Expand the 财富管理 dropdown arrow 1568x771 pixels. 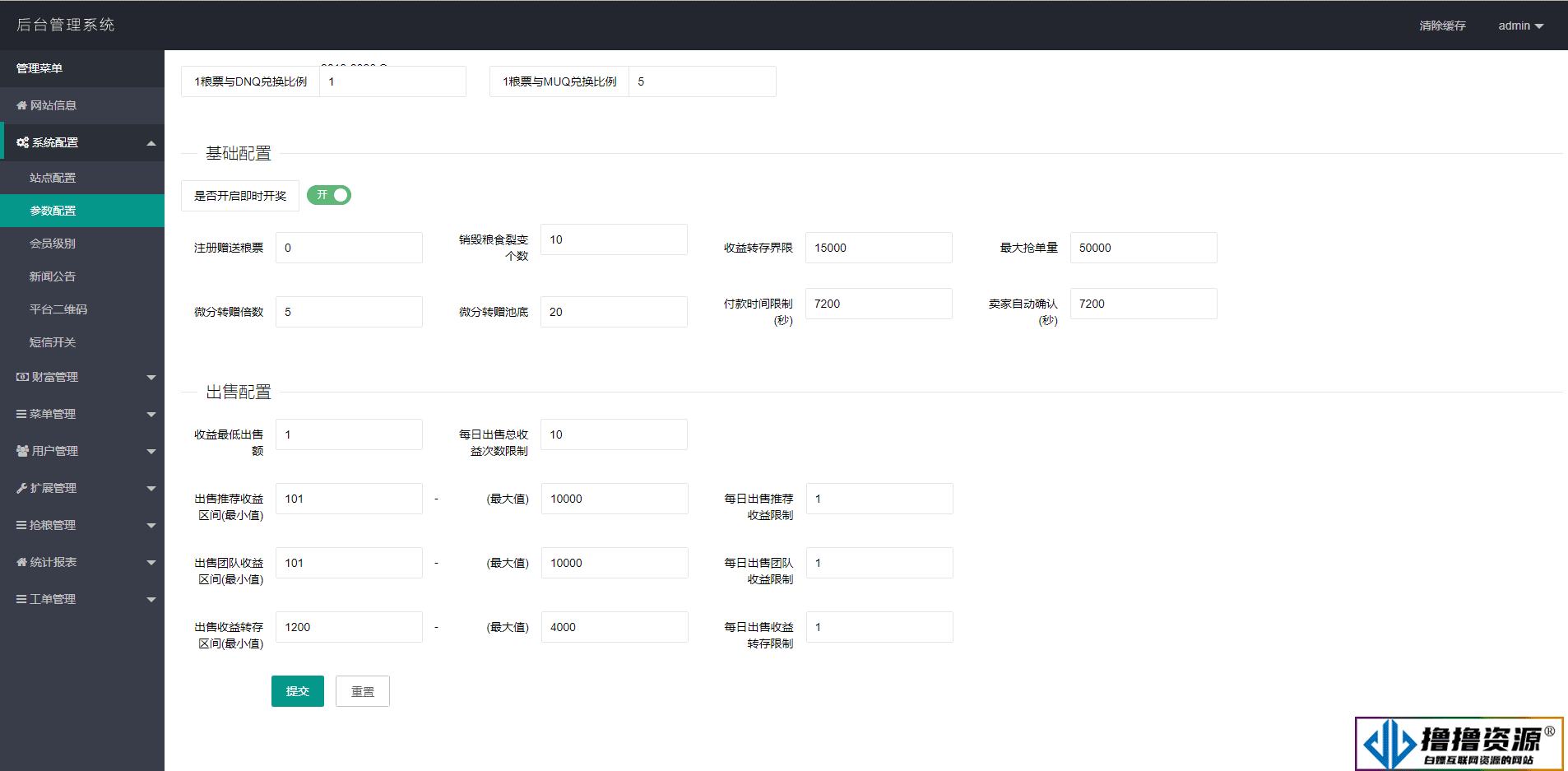tap(151, 378)
